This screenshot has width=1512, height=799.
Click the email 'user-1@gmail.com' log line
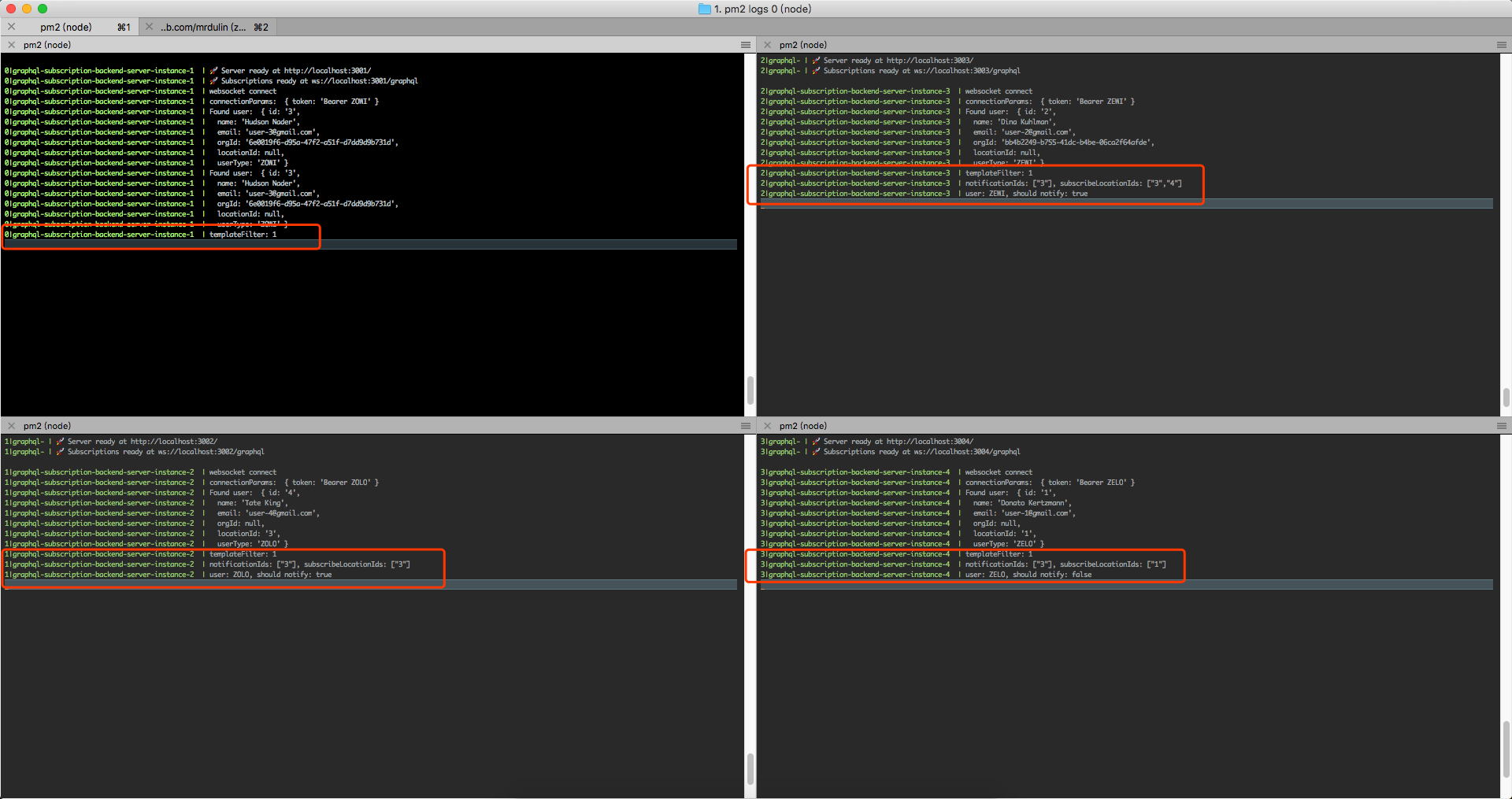click(1024, 513)
